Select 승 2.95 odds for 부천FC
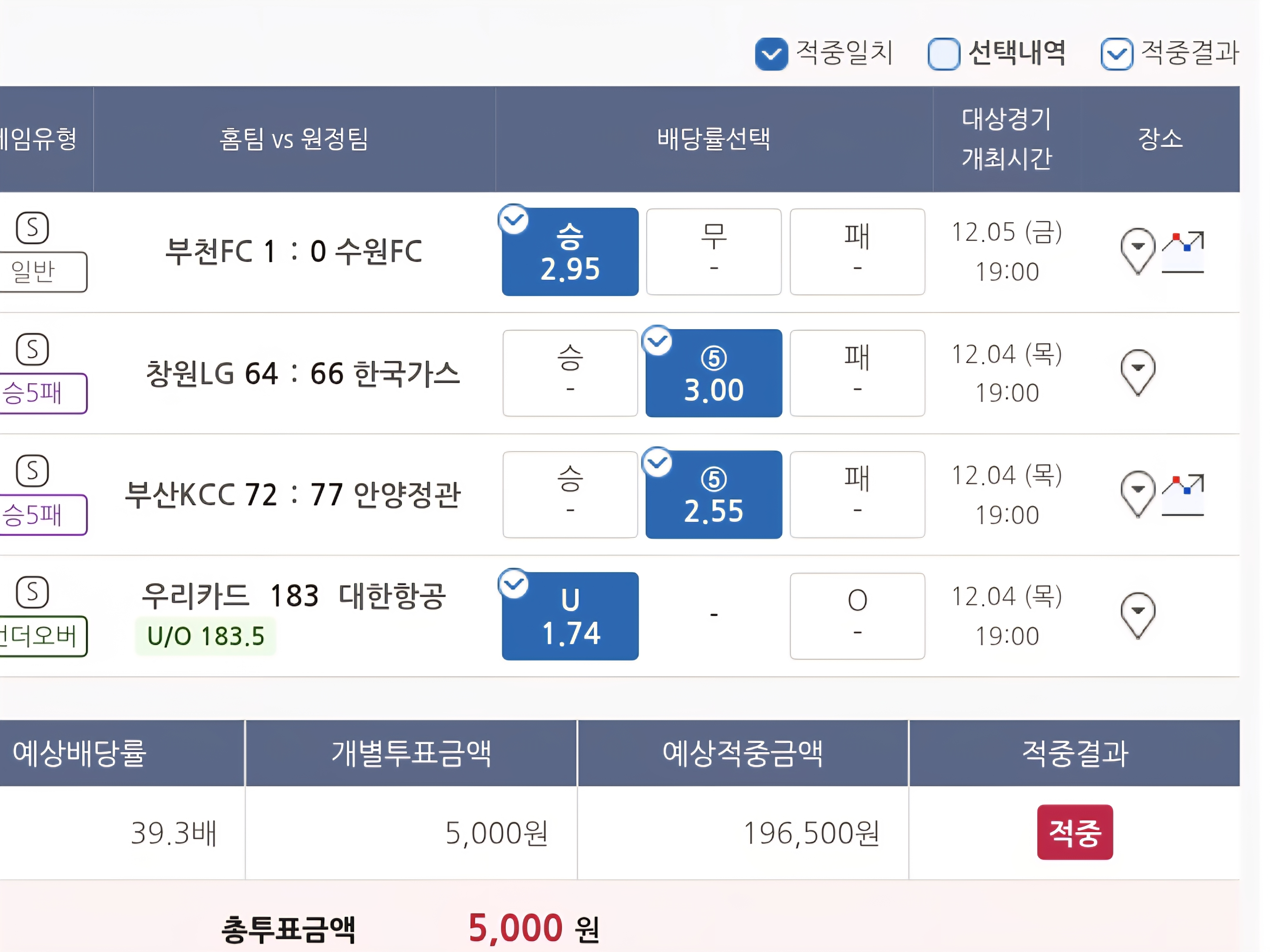 [x=569, y=252]
